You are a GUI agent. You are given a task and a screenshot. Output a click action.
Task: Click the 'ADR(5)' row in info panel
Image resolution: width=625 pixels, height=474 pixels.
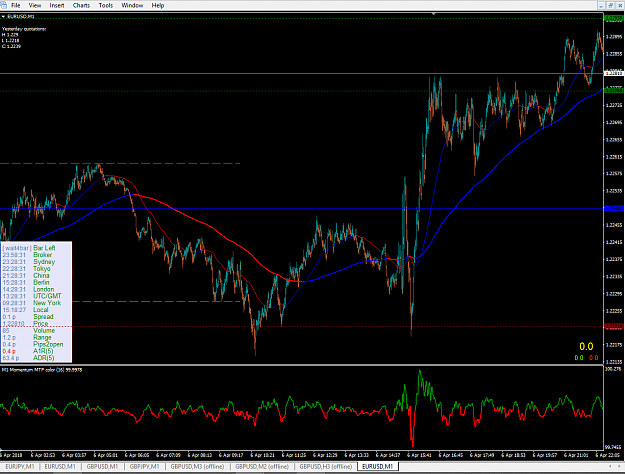point(28,358)
